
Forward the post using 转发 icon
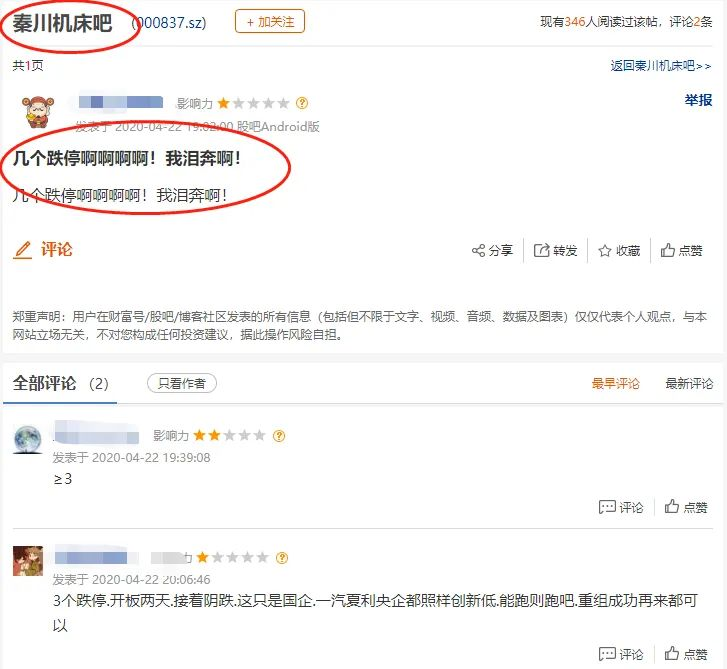(541, 251)
